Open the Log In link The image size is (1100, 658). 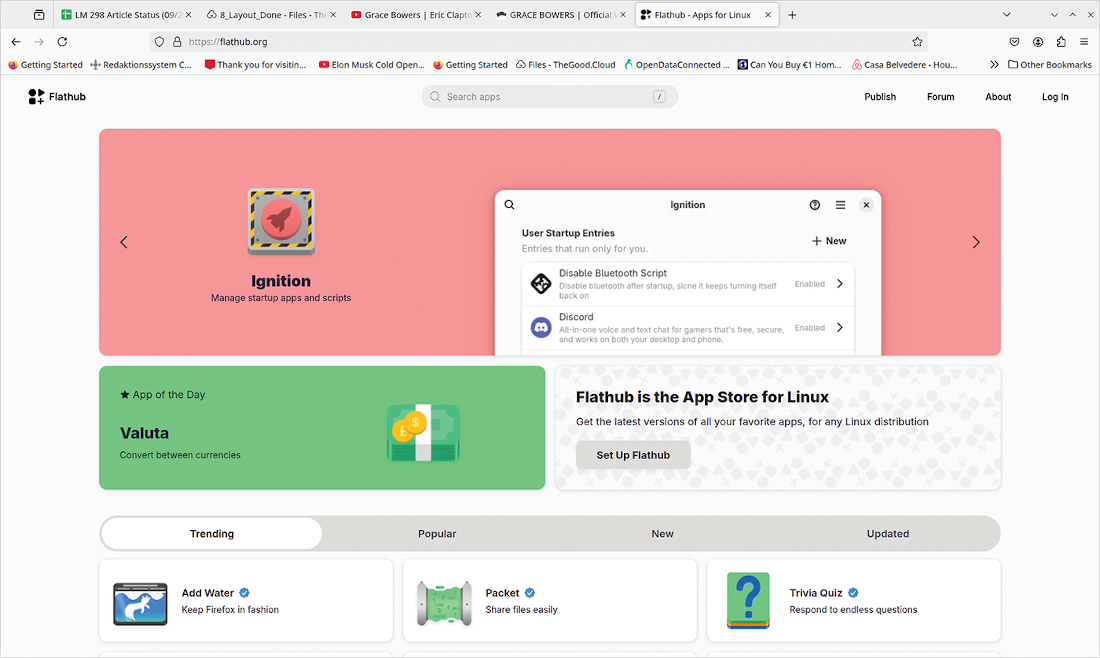tap(1055, 97)
